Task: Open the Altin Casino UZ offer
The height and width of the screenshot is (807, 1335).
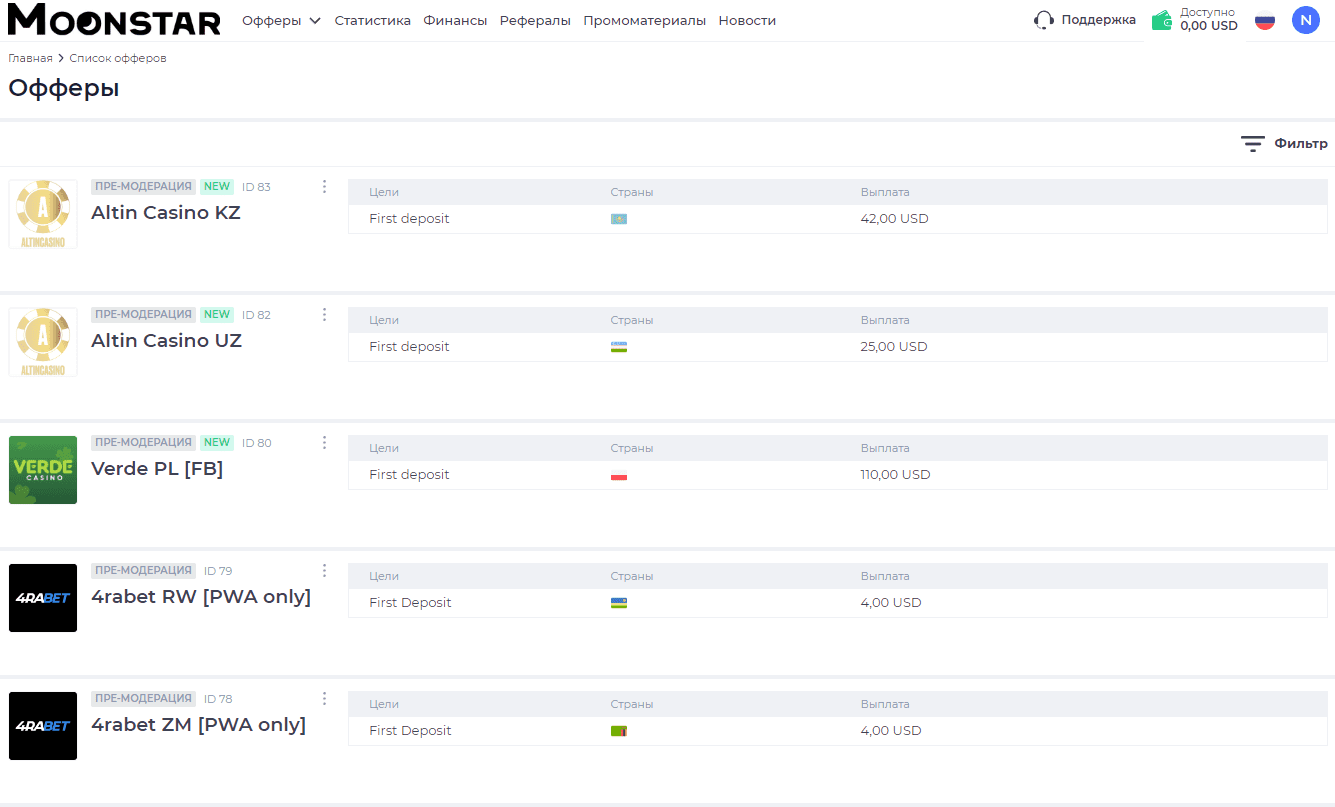Action: (166, 341)
